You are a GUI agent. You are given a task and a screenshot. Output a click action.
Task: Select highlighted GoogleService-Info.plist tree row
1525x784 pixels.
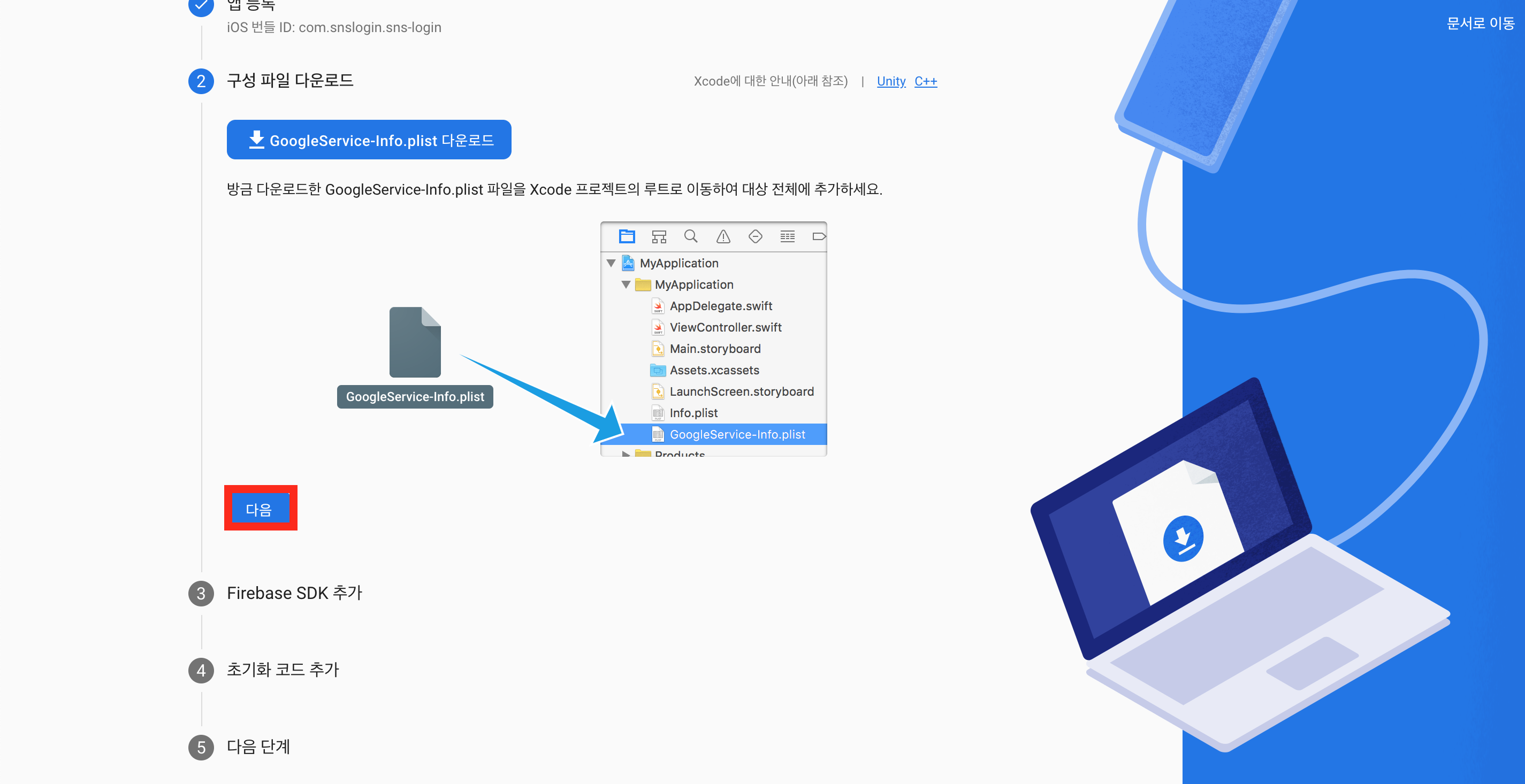coord(736,434)
